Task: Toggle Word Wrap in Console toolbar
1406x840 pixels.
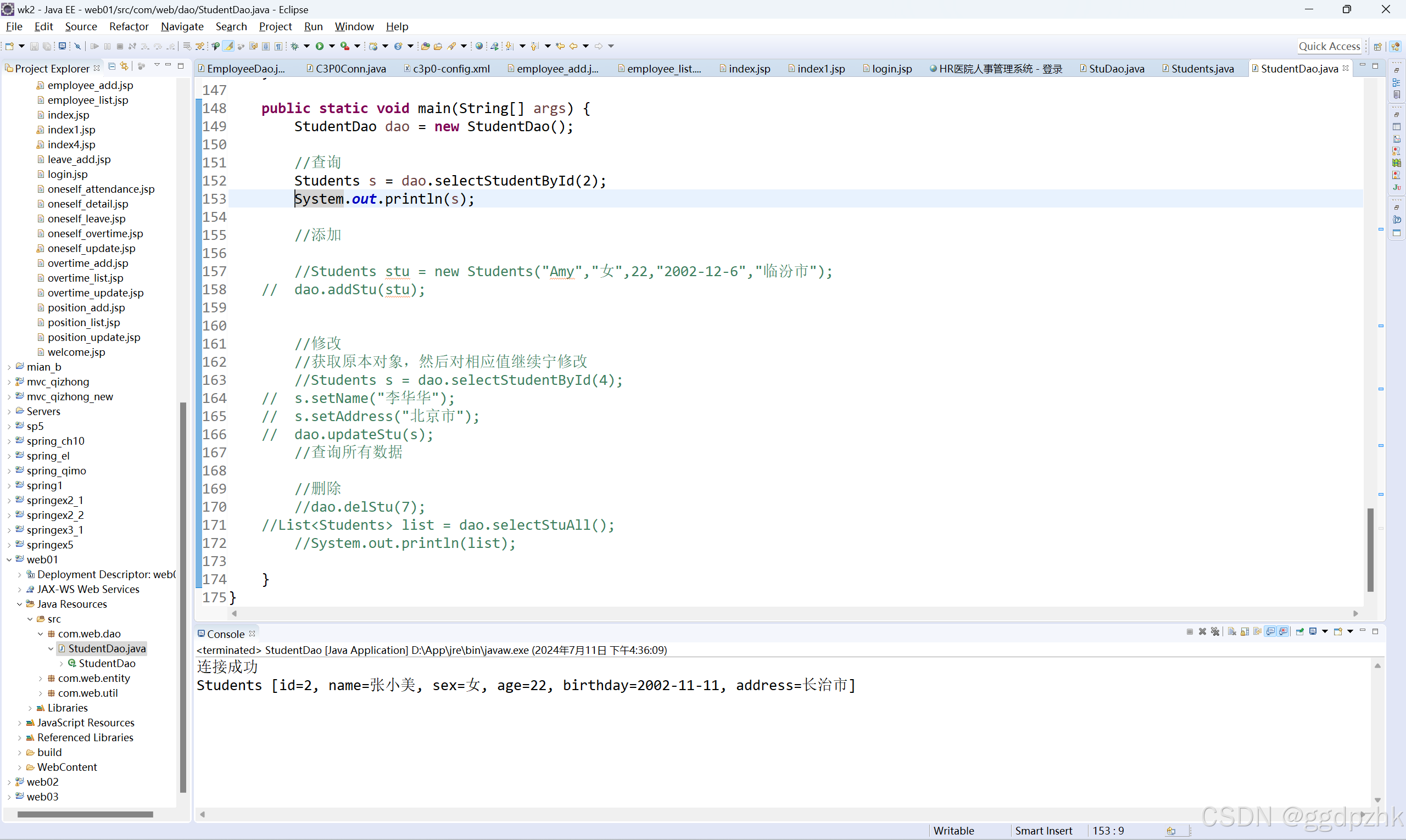Action: tap(1258, 632)
